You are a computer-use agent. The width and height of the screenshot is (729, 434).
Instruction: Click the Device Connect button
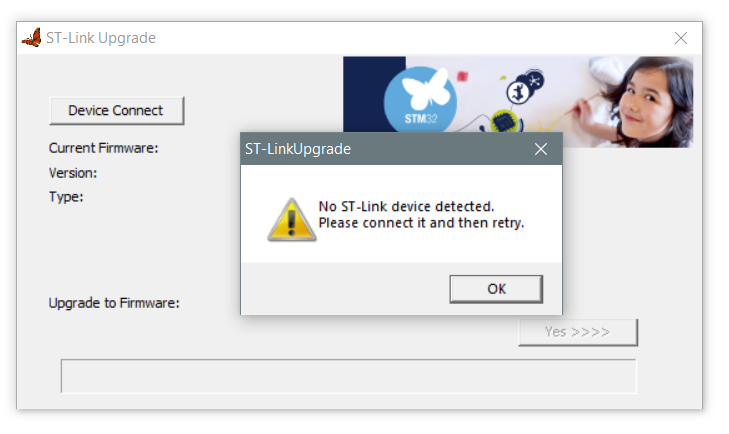point(116,111)
